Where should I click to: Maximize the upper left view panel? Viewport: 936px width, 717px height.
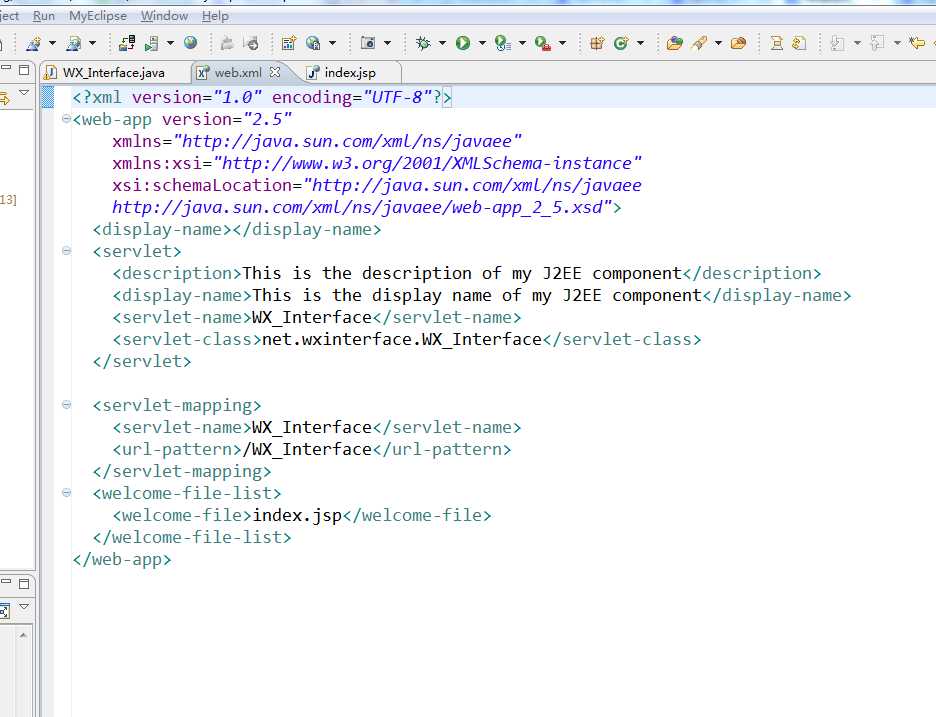[x=24, y=70]
